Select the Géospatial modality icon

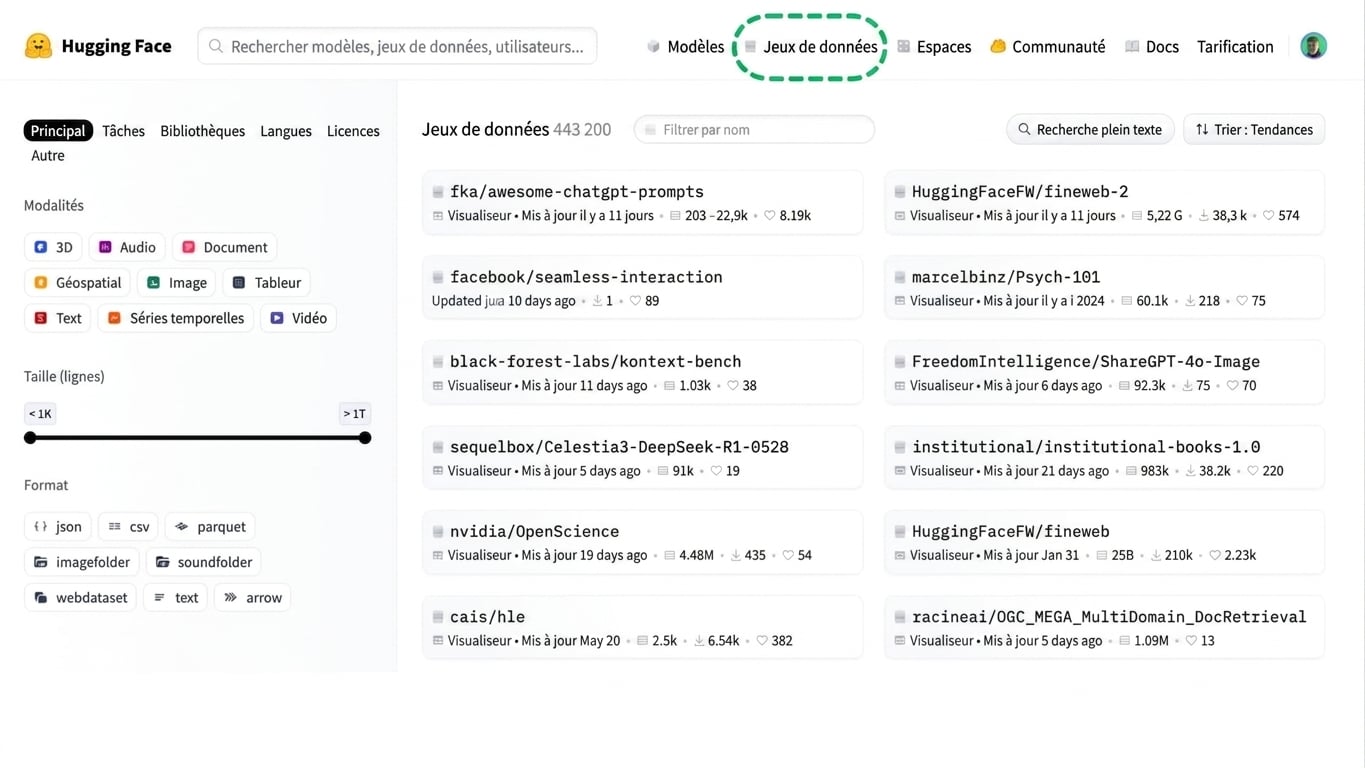41,283
